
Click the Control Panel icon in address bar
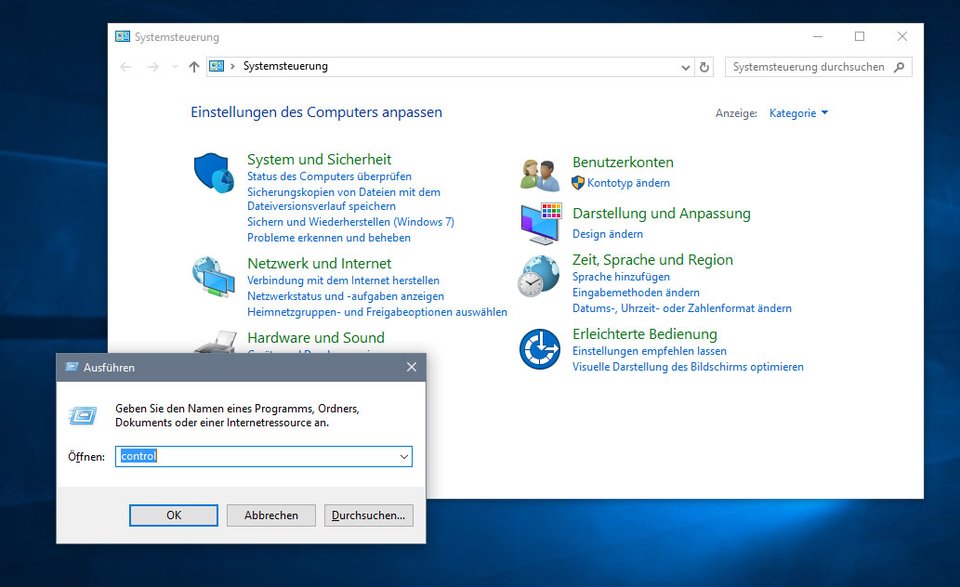(x=216, y=66)
